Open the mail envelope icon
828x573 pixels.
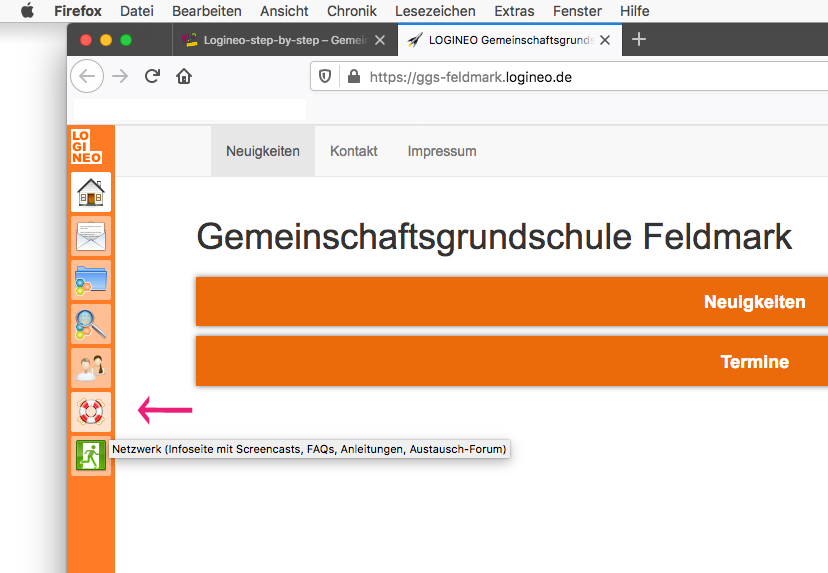91,236
